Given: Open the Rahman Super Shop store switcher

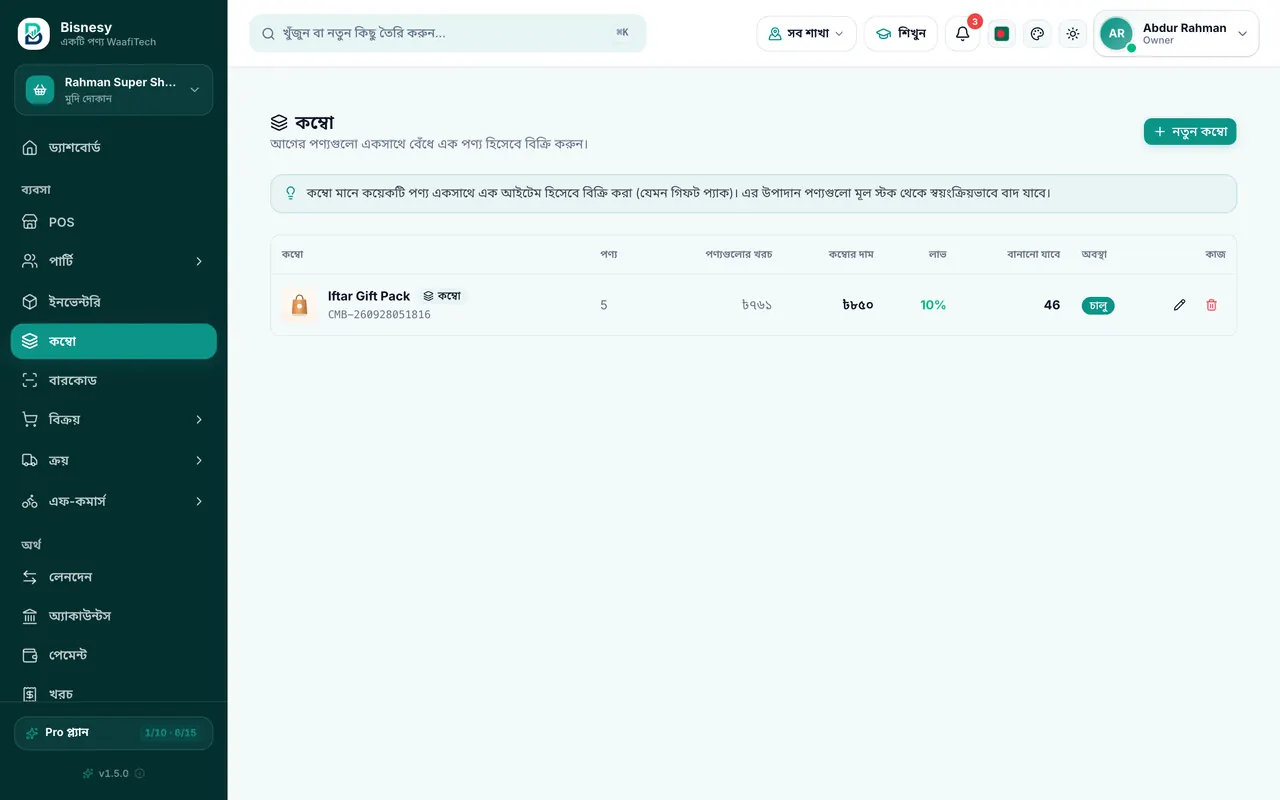Looking at the screenshot, I should pyautogui.click(x=114, y=90).
